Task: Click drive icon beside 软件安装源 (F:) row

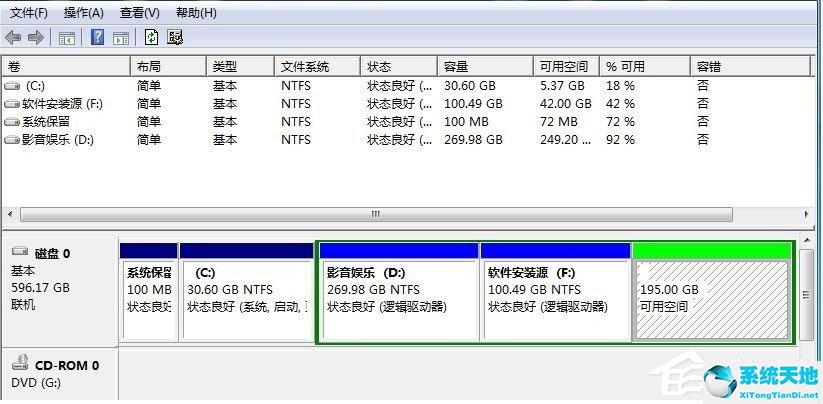Action: click(x=12, y=104)
